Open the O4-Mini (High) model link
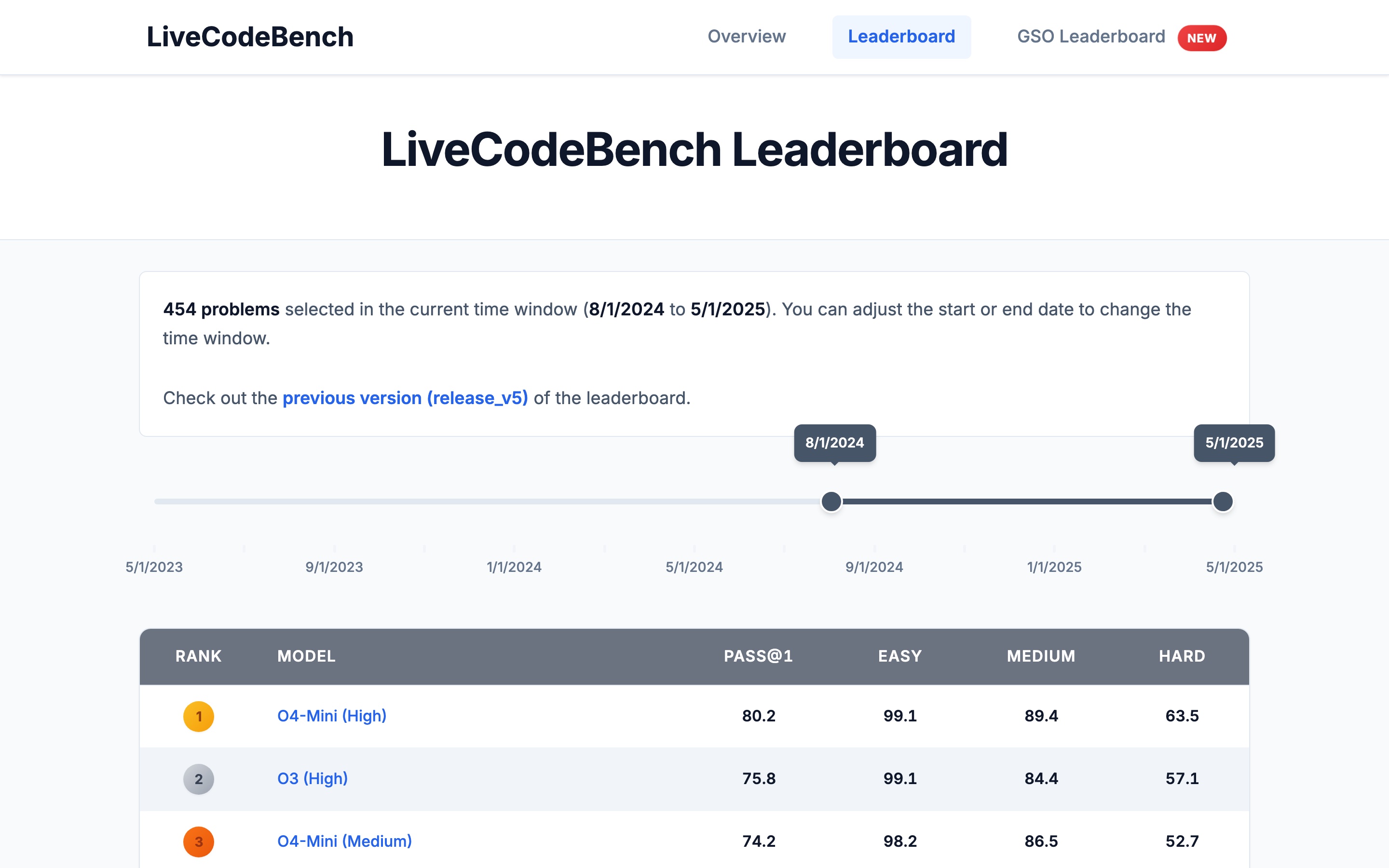 [332, 716]
